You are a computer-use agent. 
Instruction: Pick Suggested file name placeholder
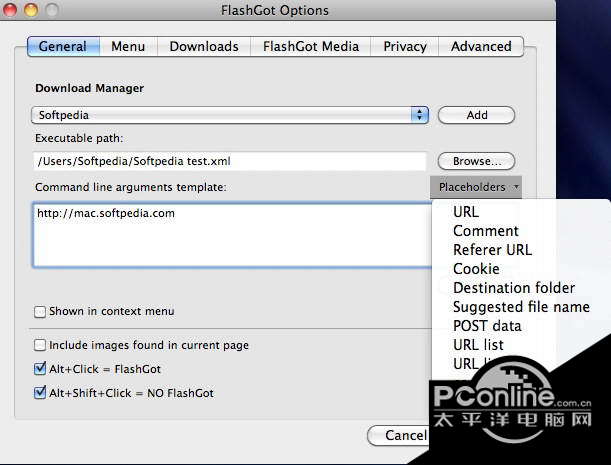click(521, 307)
